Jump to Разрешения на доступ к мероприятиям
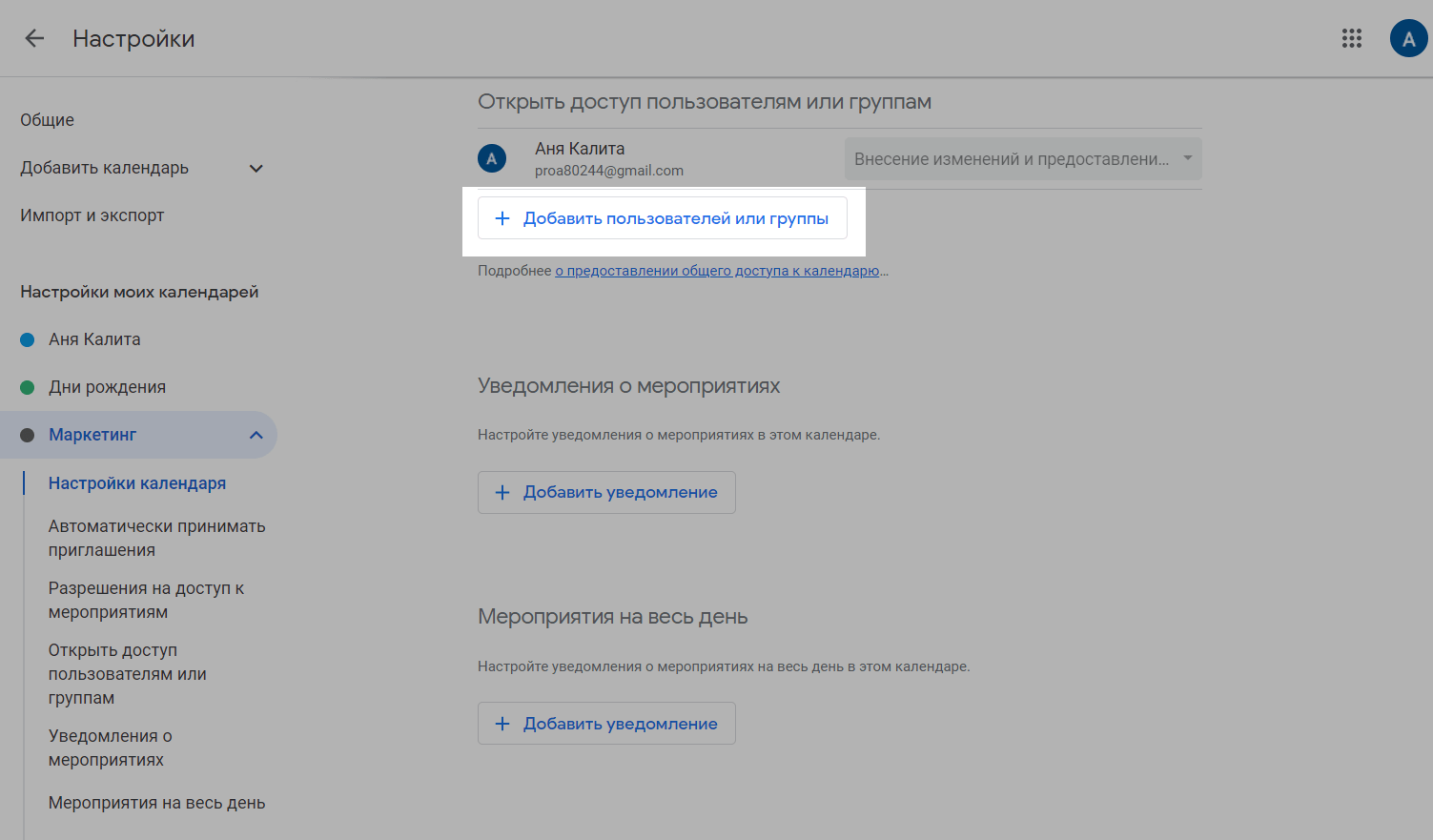 (x=147, y=600)
